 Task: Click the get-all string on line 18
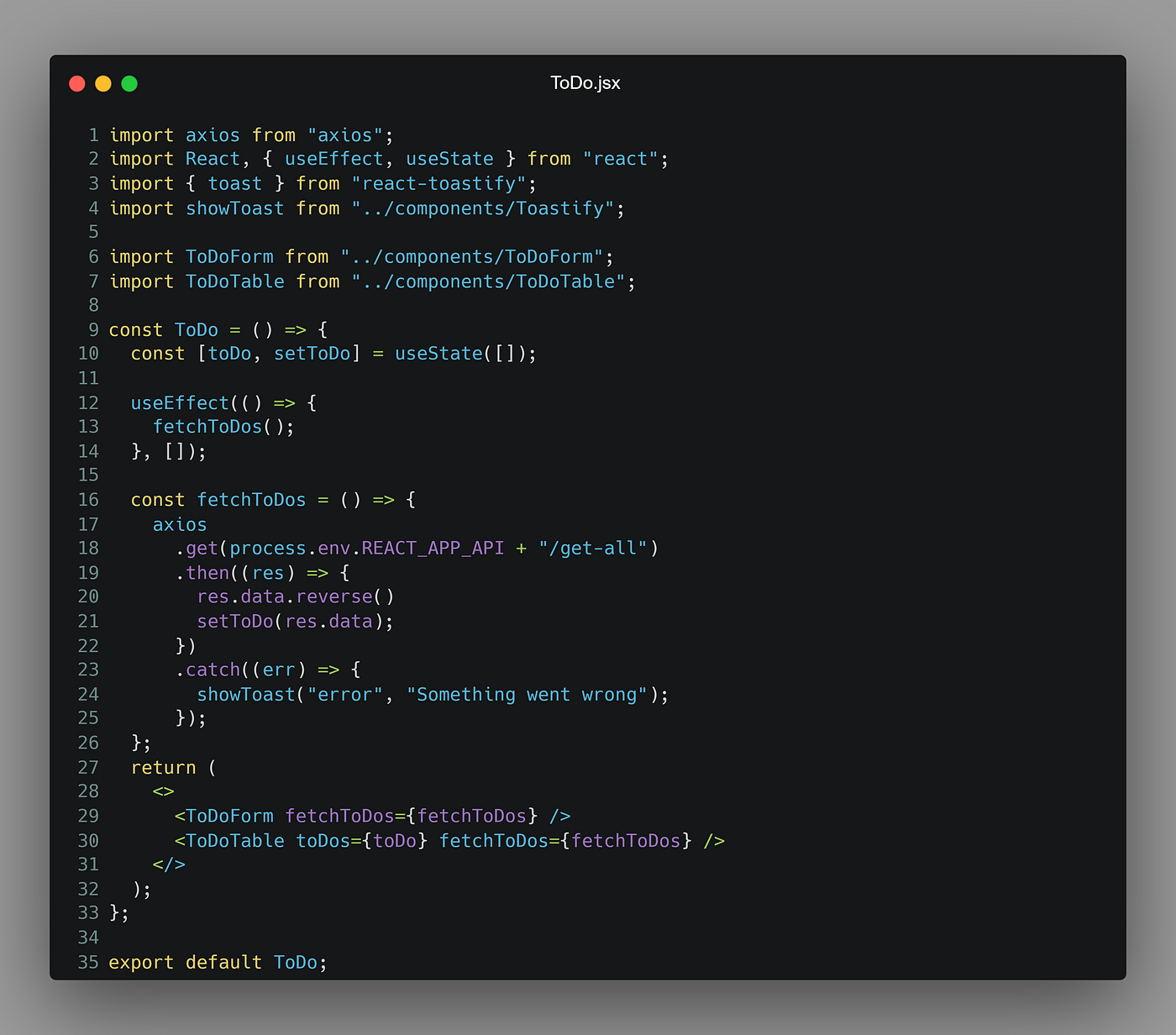[x=596, y=548]
